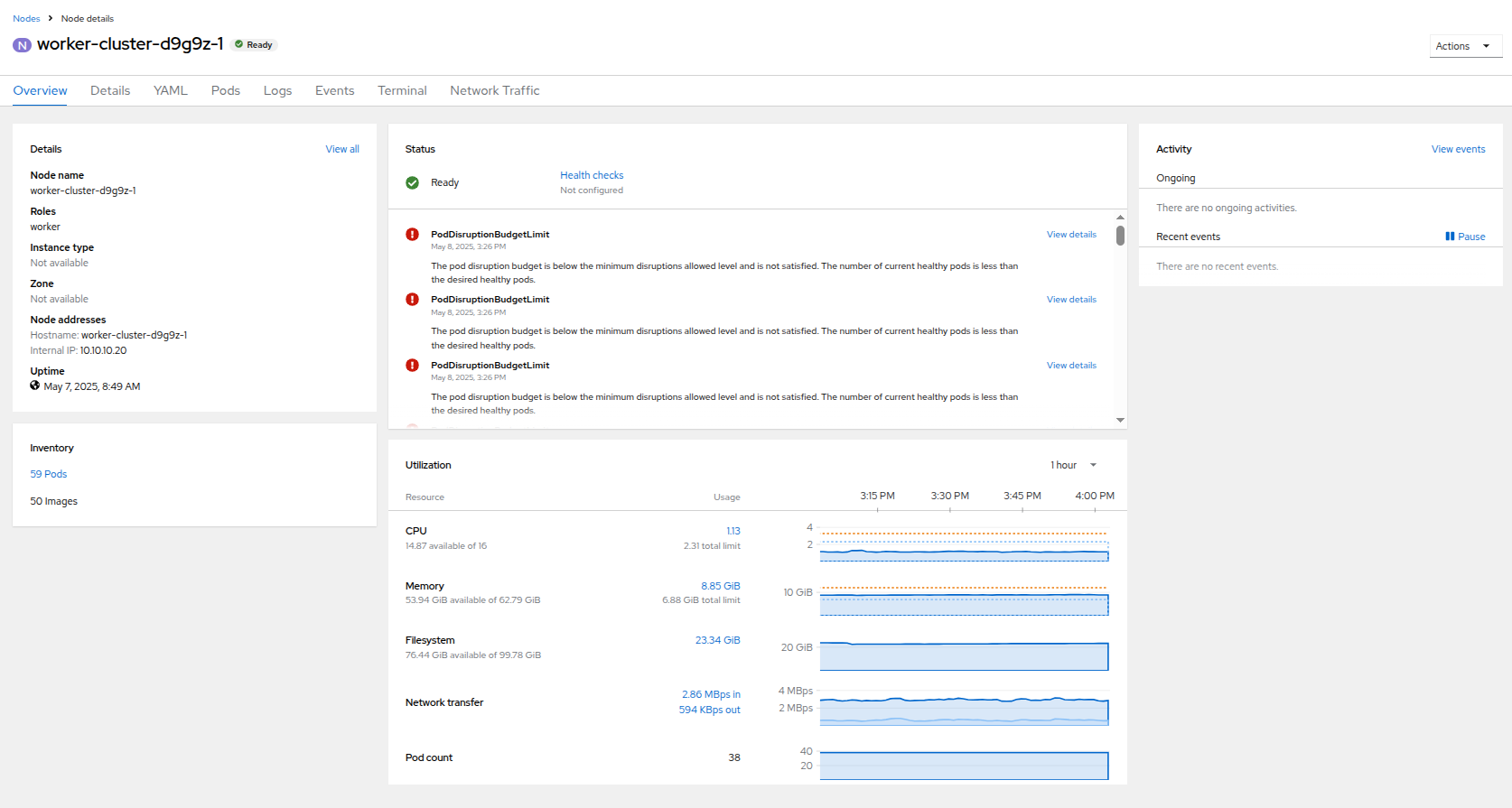Image resolution: width=1512 pixels, height=808 pixels.
Task: Open View events in Activity panel
Action: 1458,149
